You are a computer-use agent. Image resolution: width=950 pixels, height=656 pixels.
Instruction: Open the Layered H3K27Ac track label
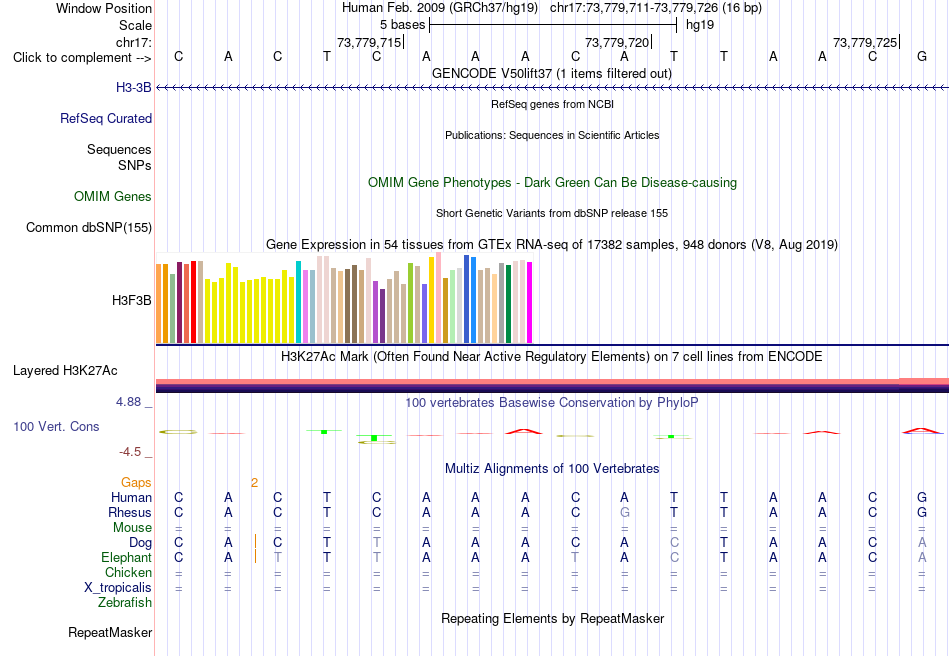point(65,370)
